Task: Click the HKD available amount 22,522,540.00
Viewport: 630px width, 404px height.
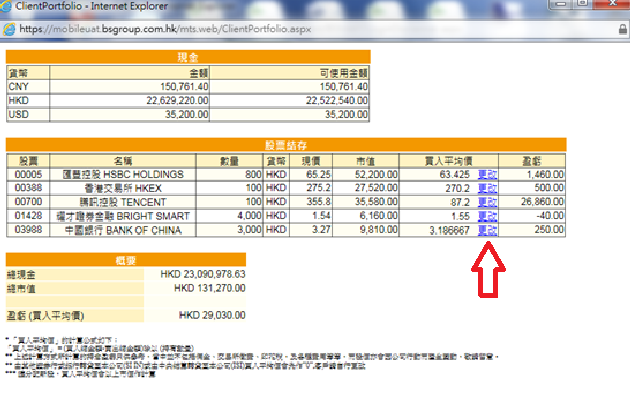Action: [x=337, y=100]
